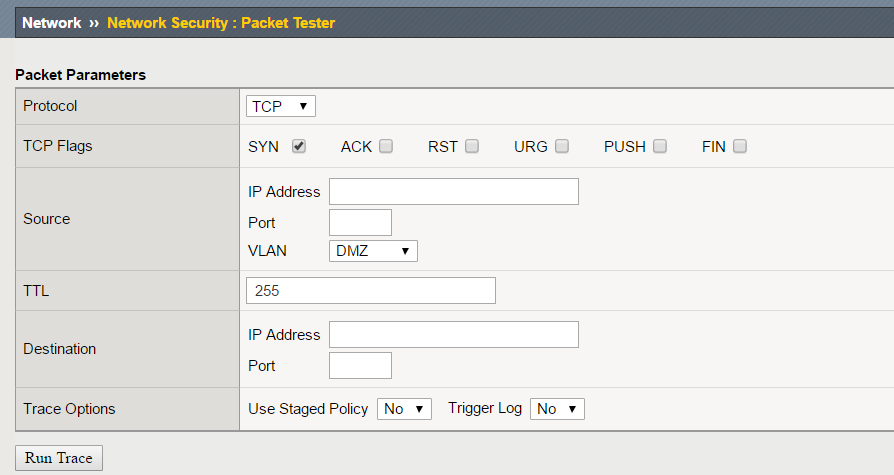Open the Source VLAN DMZ dropdown
894x475 pixels.
(373, 251)
